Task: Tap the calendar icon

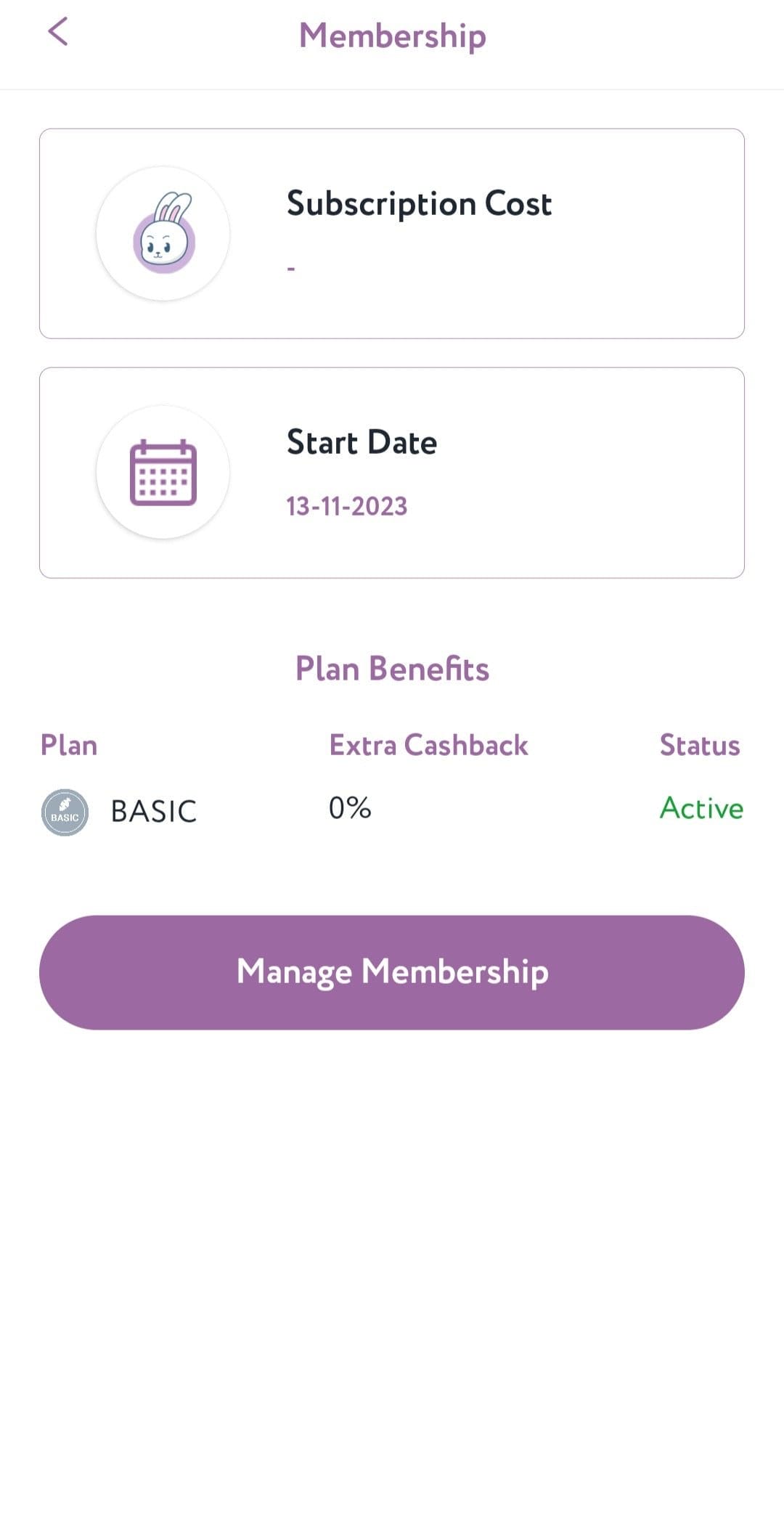Action: click(x=163, y=472)
